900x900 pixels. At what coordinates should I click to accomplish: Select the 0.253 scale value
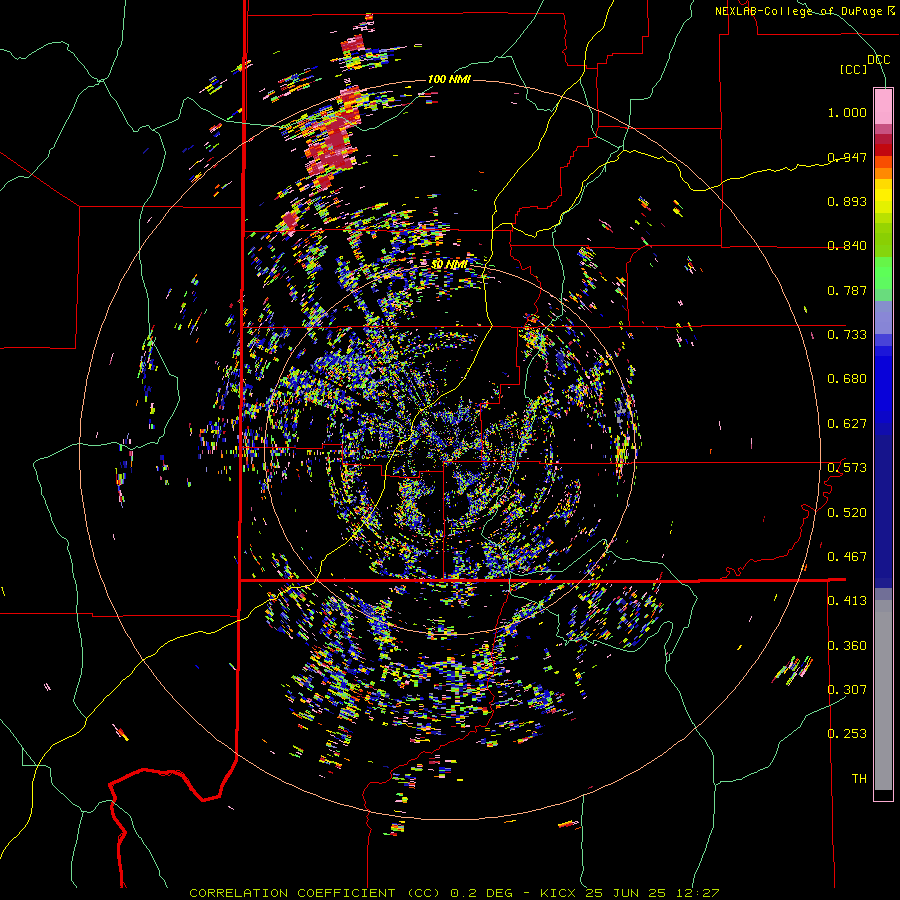(x=847, y=734)
